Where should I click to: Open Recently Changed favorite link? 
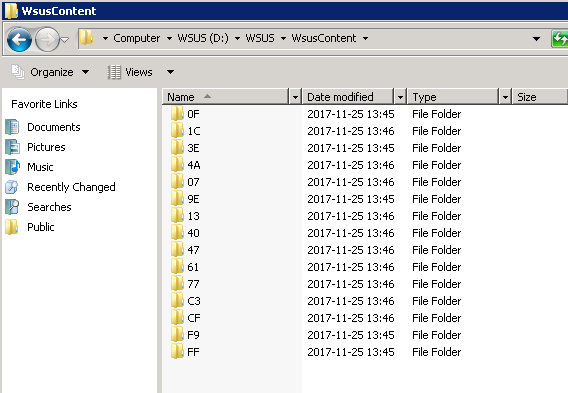(x=71, y=187)
